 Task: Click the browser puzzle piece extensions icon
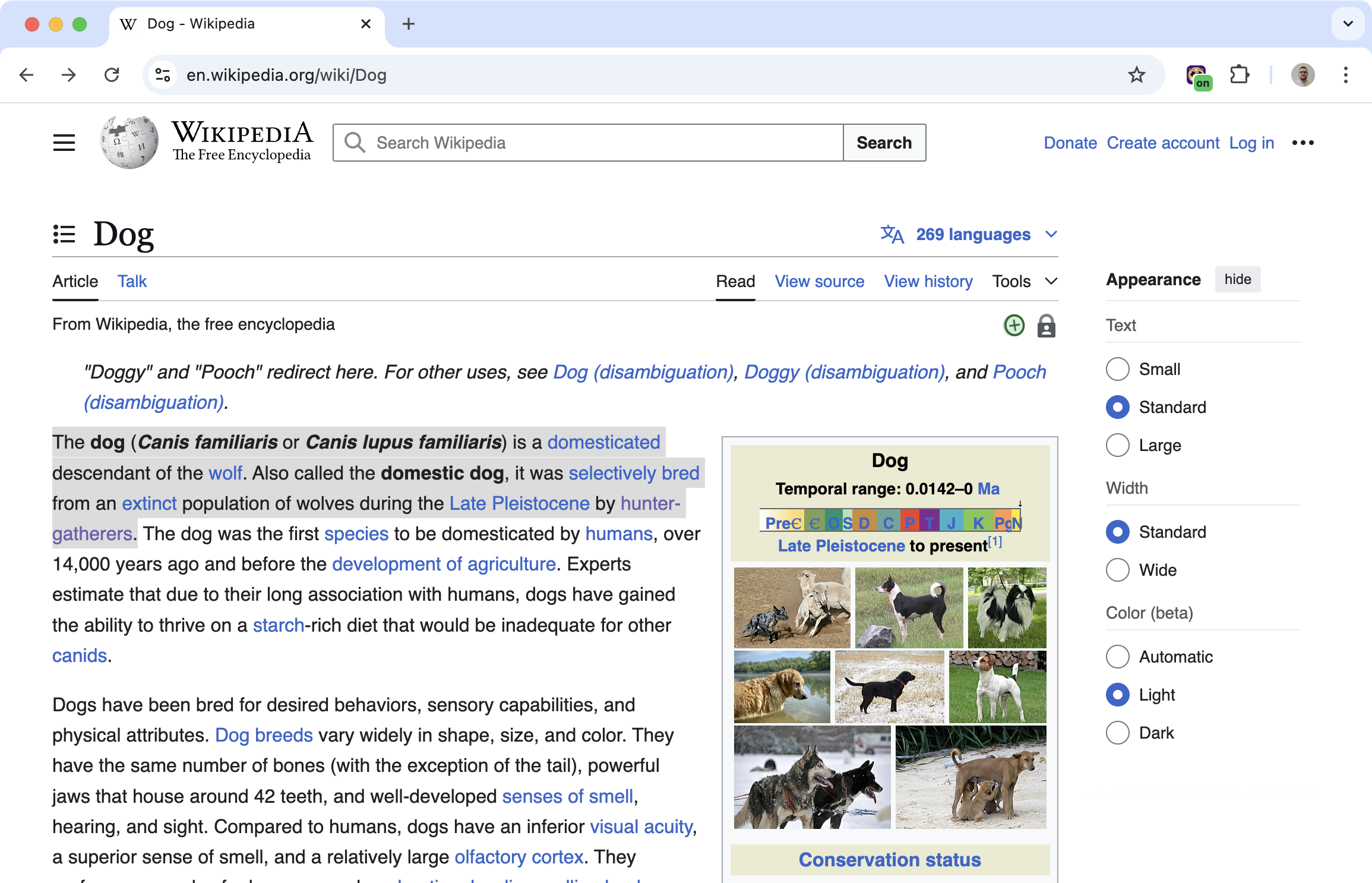(1240, 75)
